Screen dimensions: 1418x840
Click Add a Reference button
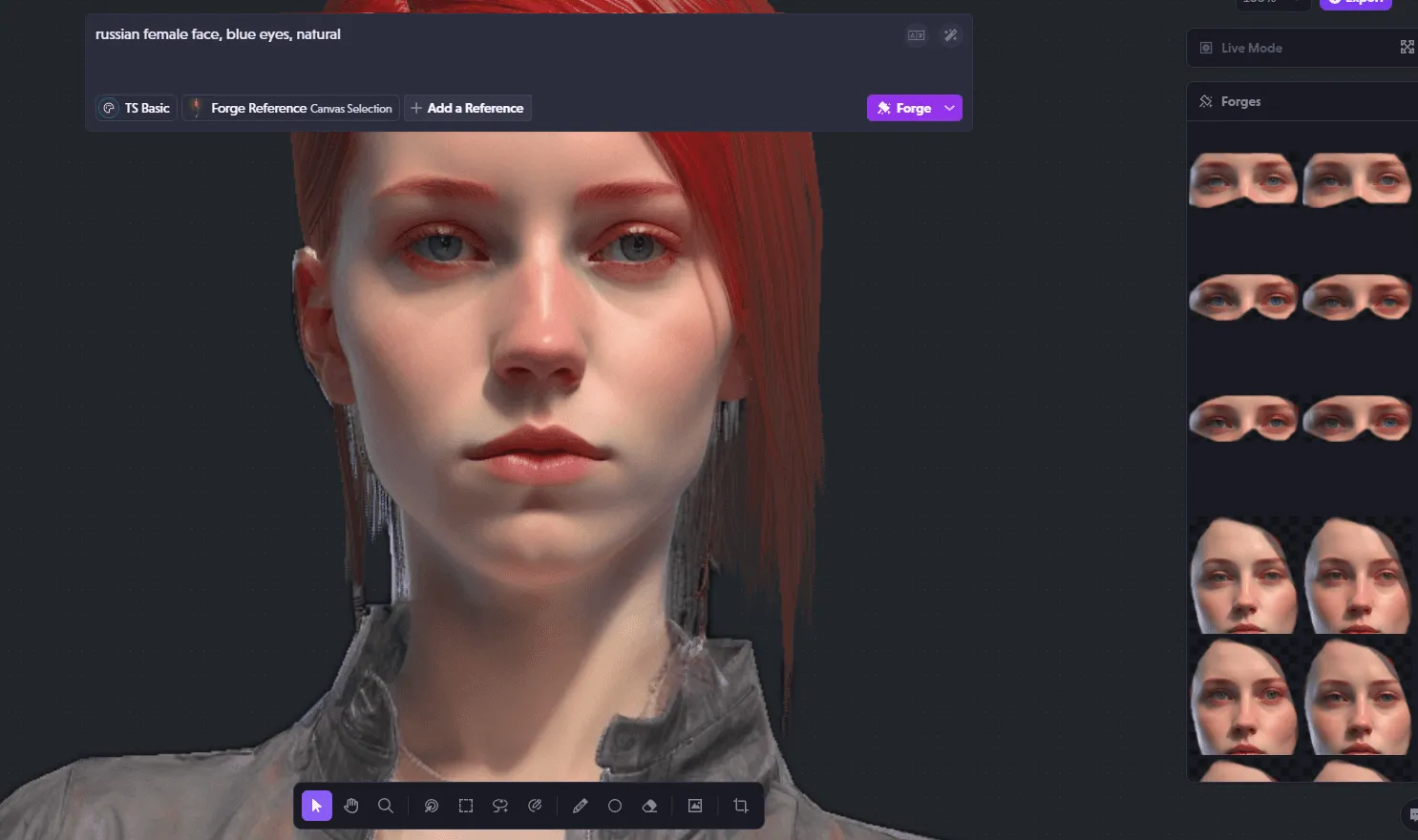point(467,108)
